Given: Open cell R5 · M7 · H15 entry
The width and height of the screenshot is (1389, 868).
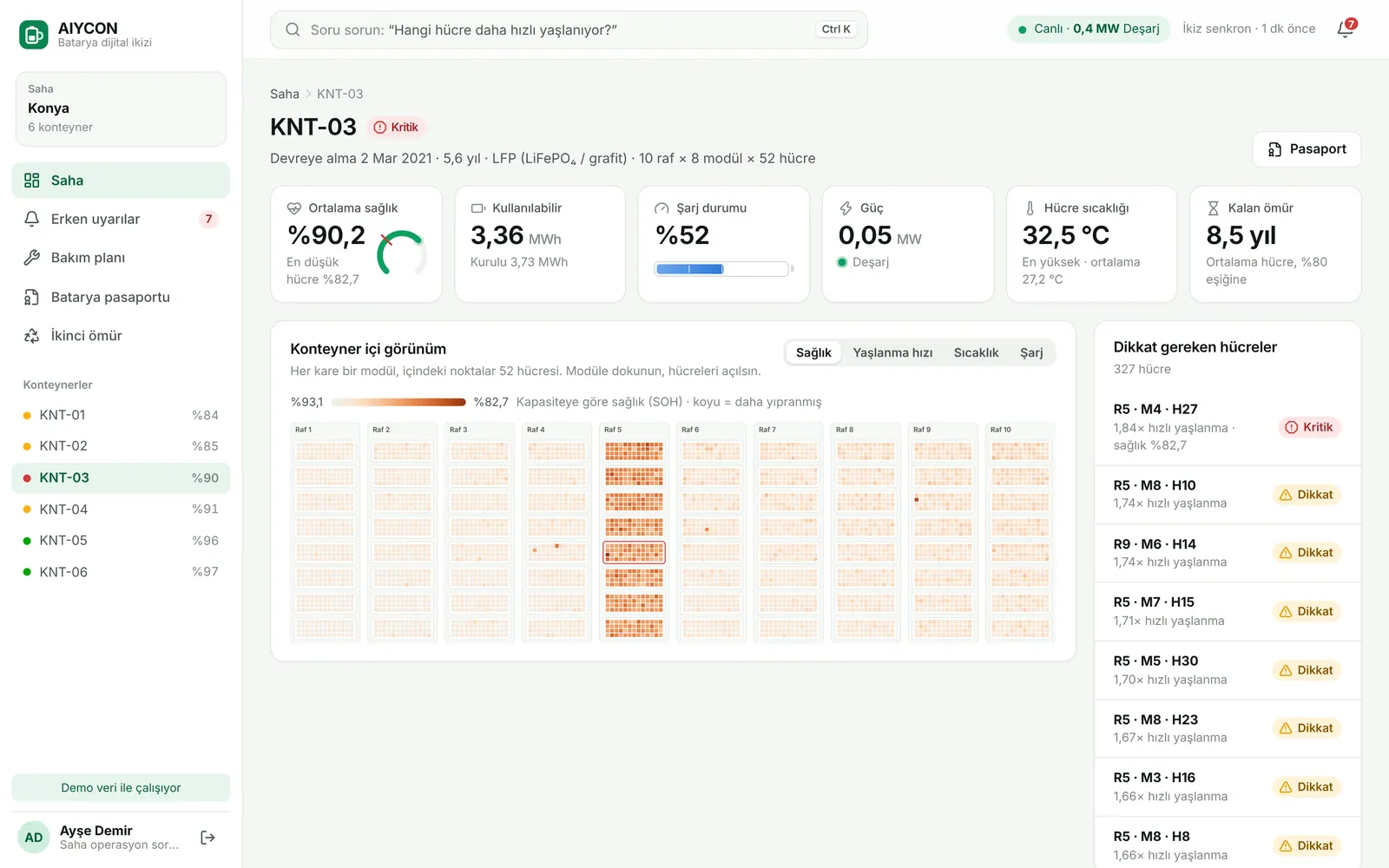Looking at the screenshot, I should pos(1228,612).
